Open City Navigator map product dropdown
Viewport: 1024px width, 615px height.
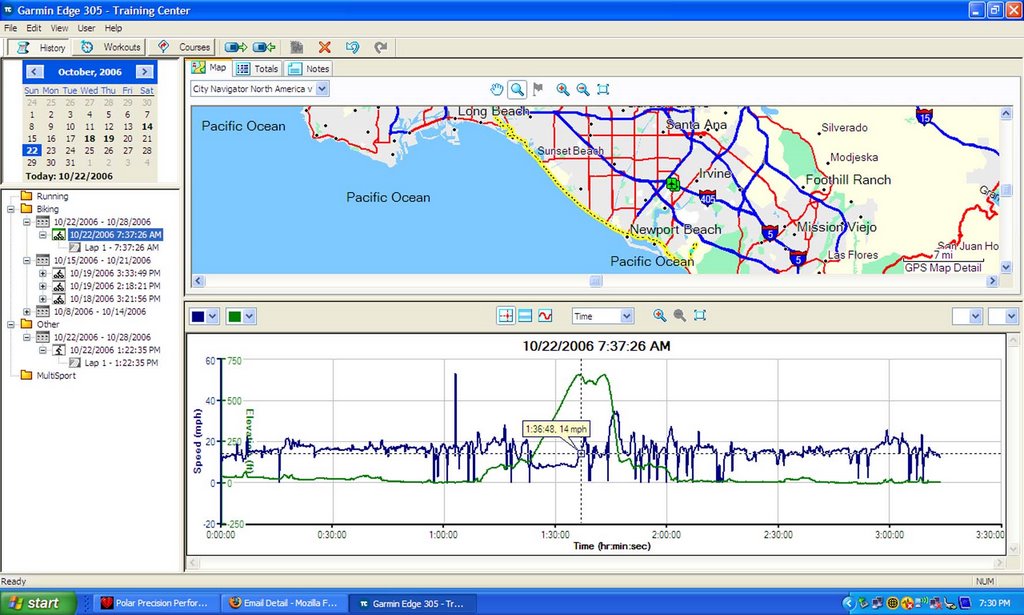tap(323, 89)
